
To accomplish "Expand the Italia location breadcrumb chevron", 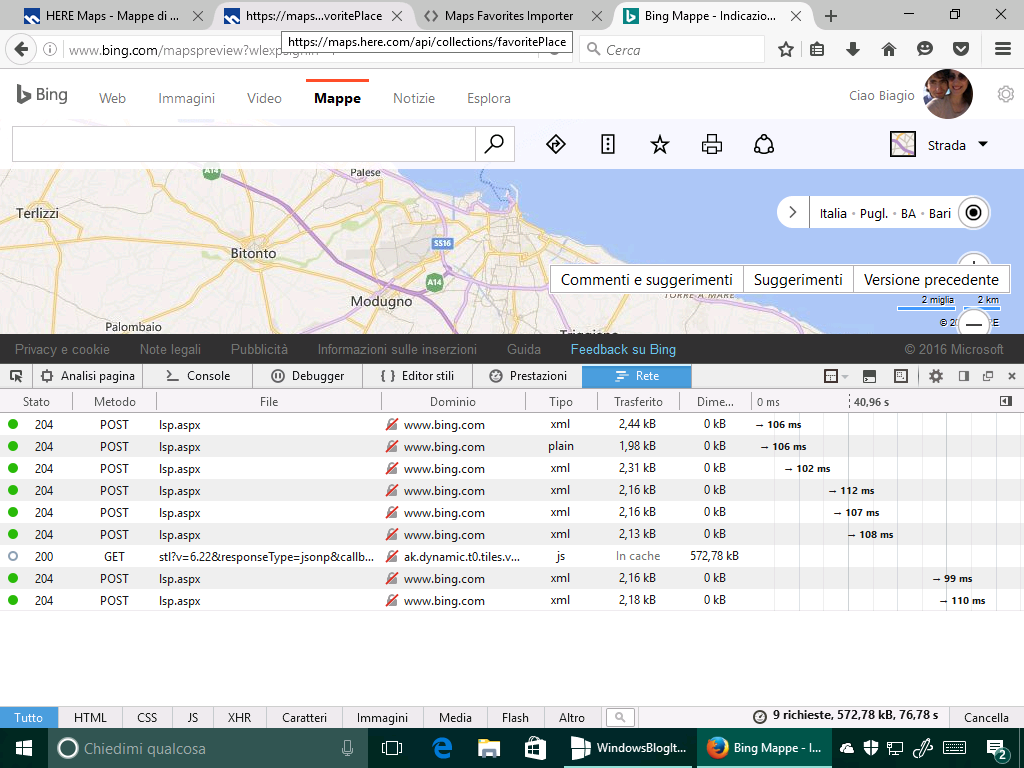I will point(793,213).
